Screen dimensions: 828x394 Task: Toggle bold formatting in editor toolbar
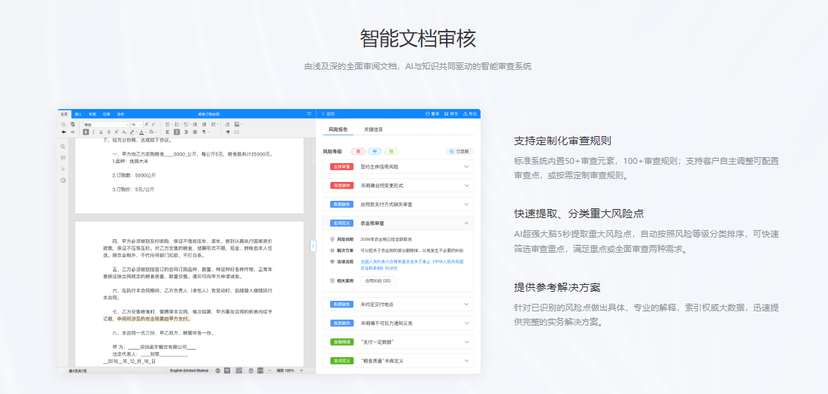[86, 132]
